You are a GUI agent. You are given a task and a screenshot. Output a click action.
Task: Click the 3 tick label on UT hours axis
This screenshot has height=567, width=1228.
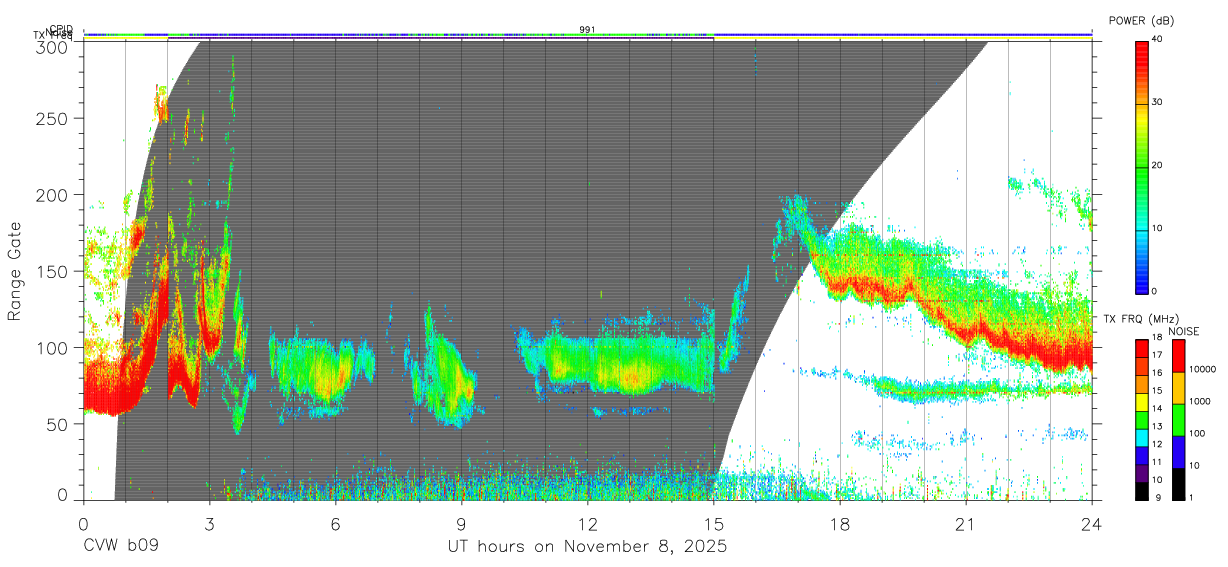pos(209,523)
